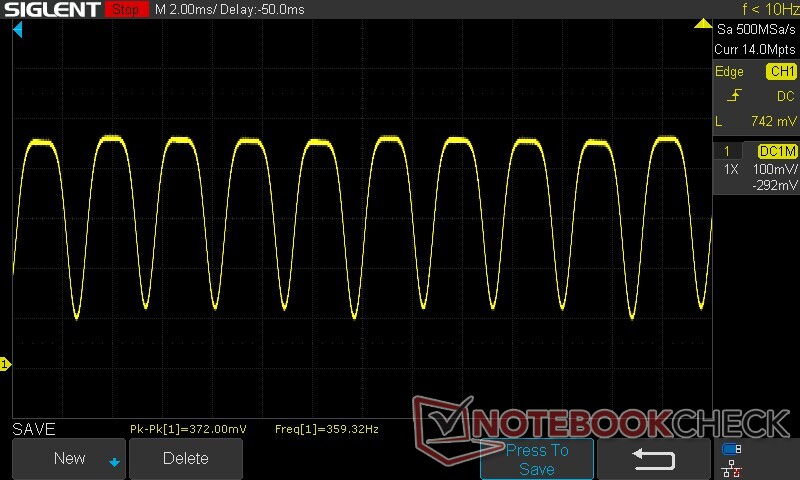The image size is (800, 480).
Task: Click the blue down arrow on New
Action: click(x=114, y=462)
